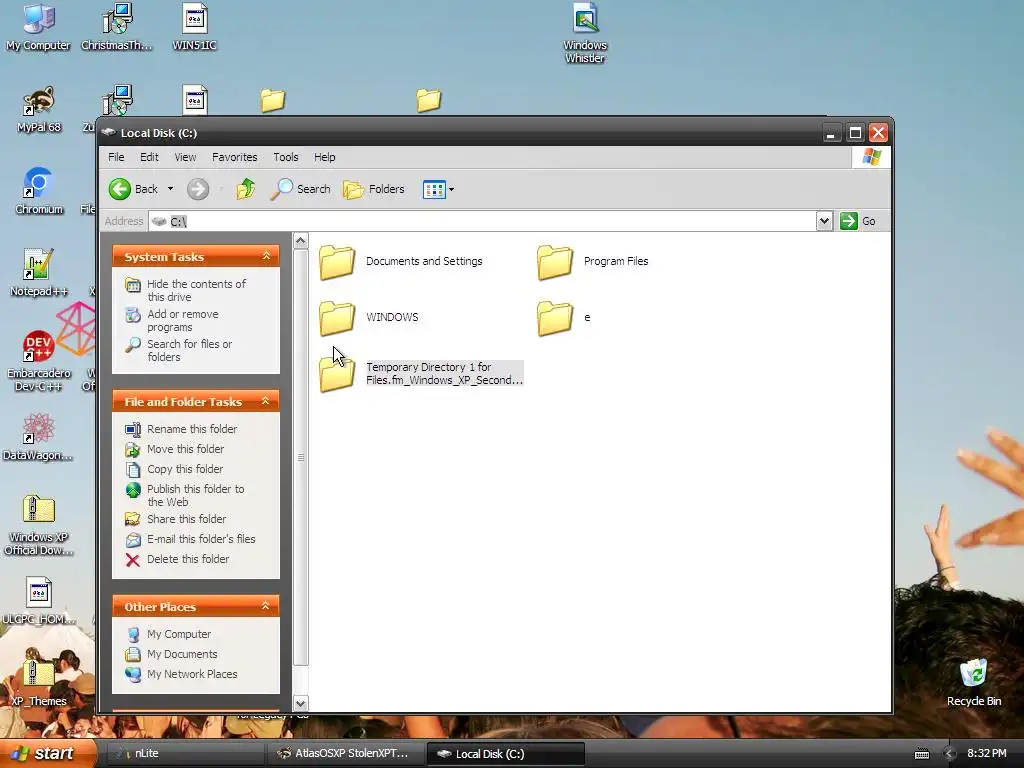Viewport: 1024px width, 768px height.
Task: Select the Notepad++ desktop shortcut
Action: 39,274
